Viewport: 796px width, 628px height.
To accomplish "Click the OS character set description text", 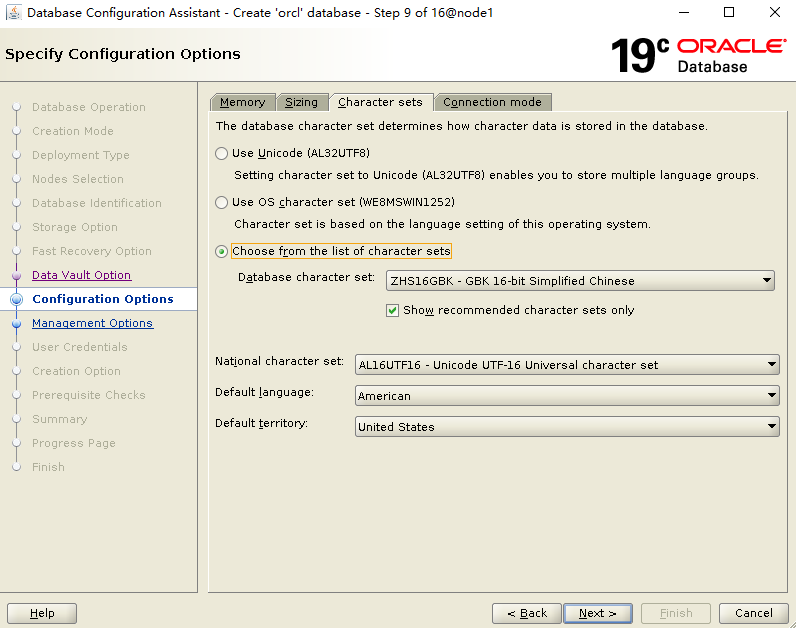I will coord(442,224).
